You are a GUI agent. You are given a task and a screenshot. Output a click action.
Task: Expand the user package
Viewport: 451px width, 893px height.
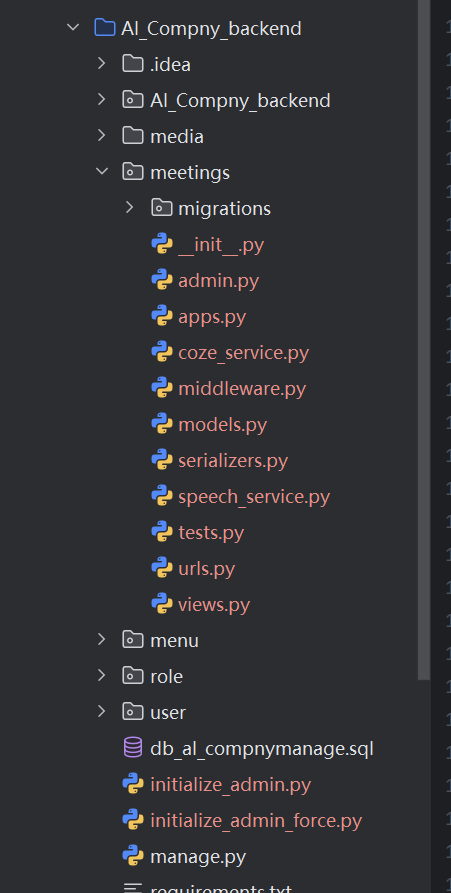[101, 711]
